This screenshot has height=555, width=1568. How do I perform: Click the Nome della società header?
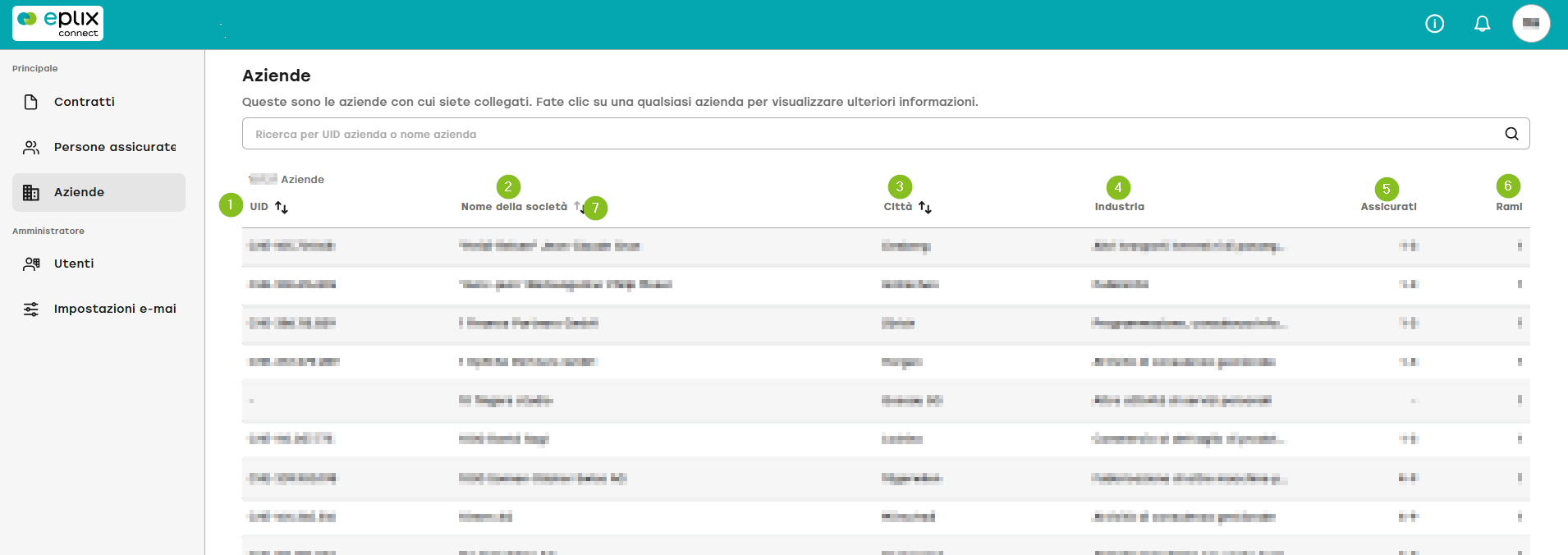coord(514,207)
